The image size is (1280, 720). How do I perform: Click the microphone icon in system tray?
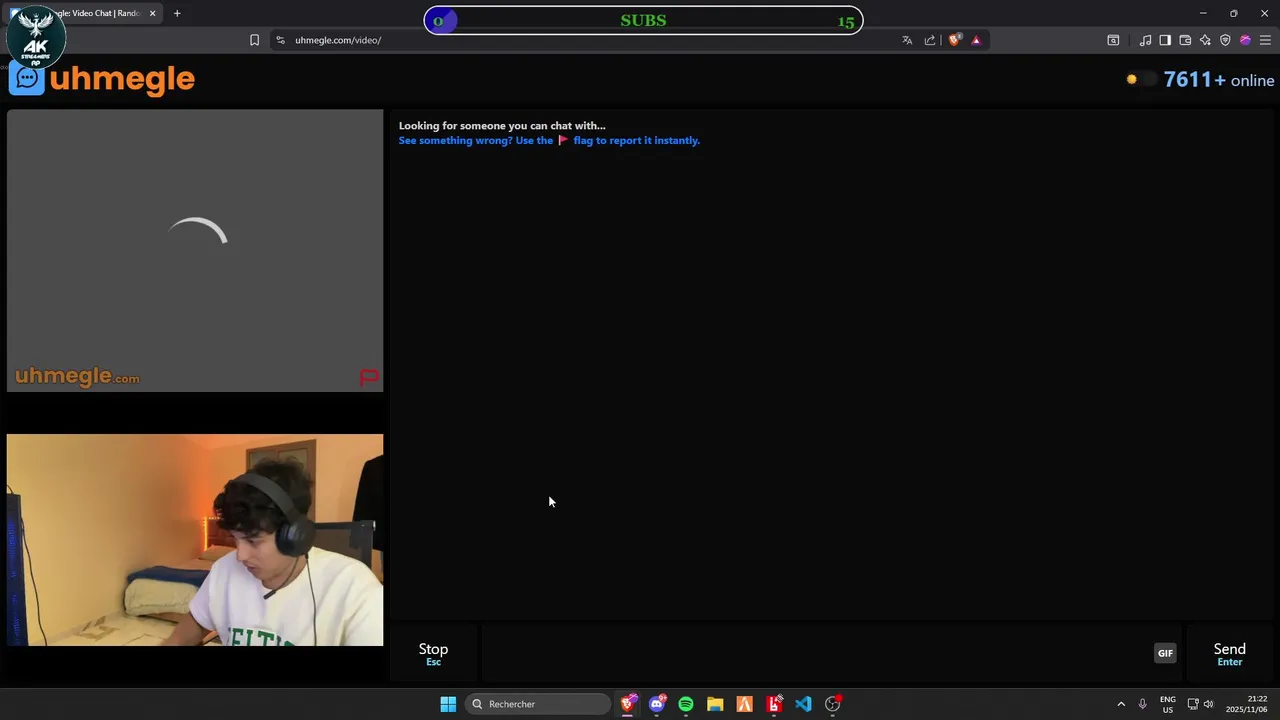click(x=1142, y=704)
